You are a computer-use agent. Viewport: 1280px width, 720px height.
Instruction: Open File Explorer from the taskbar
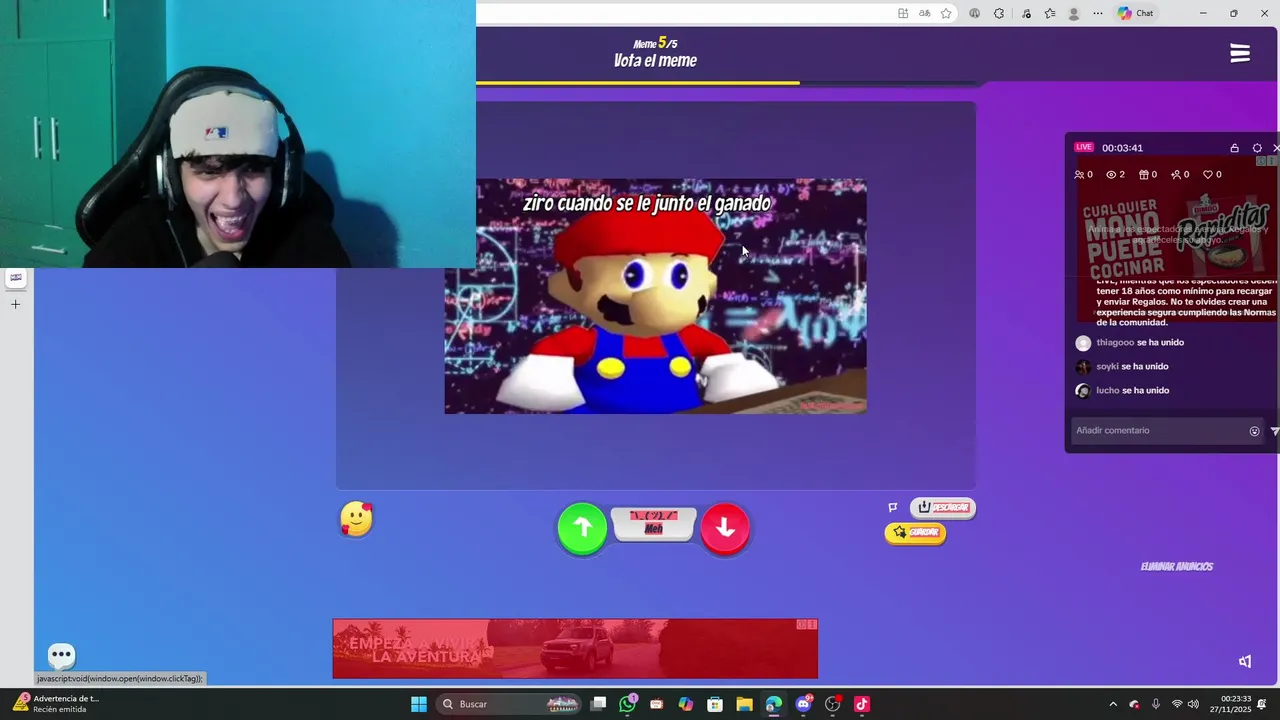pyautogui.click(x=744, y=704)
